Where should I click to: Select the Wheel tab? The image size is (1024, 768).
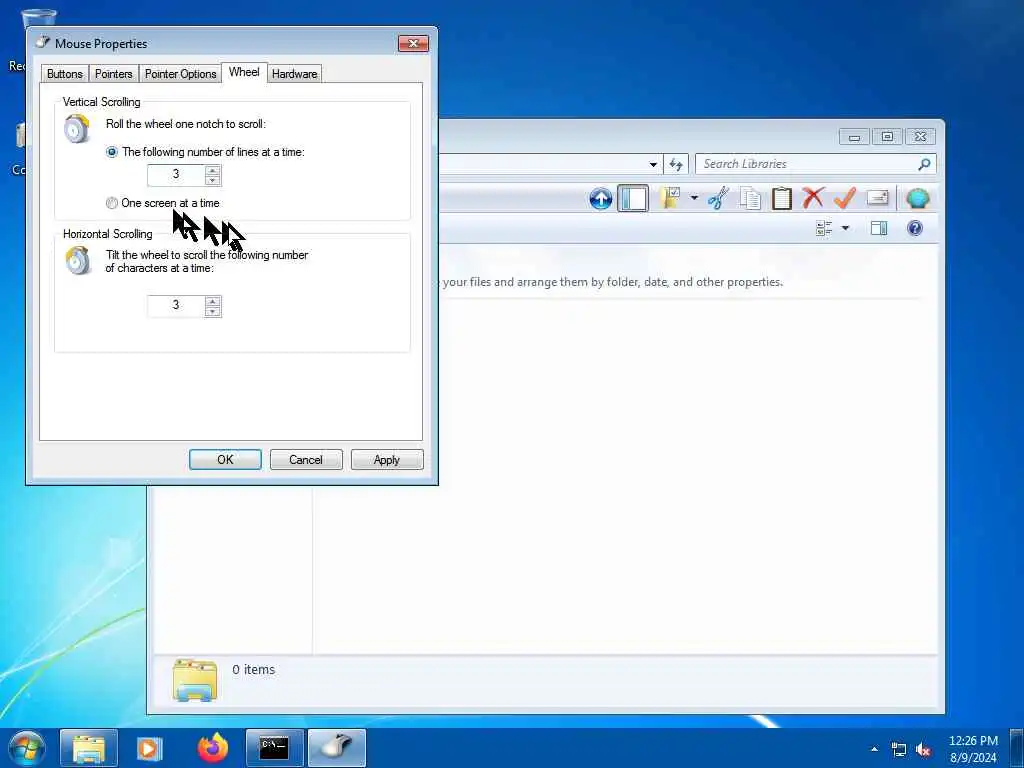pyautogui.click(x=244, y=72)
